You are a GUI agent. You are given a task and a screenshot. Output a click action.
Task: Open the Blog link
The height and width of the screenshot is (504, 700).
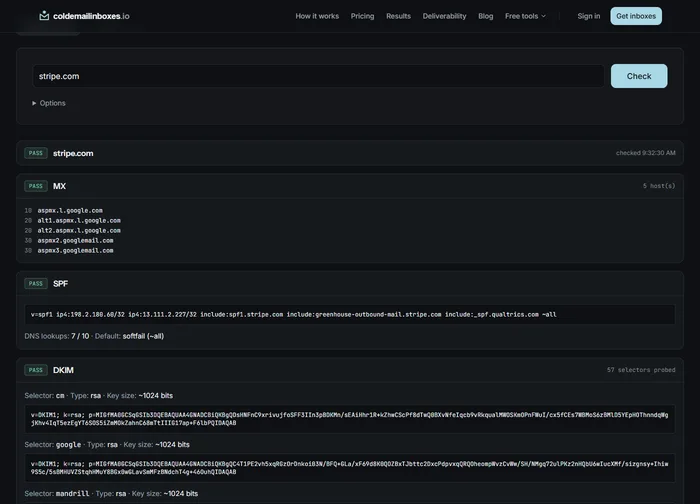click(x=486, y=16)
